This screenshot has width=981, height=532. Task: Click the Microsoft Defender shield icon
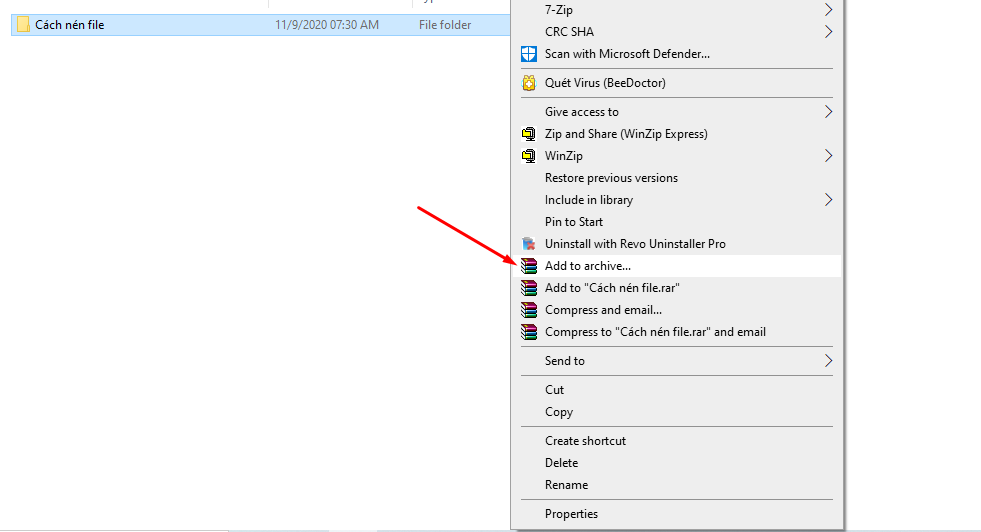[529, 54]
